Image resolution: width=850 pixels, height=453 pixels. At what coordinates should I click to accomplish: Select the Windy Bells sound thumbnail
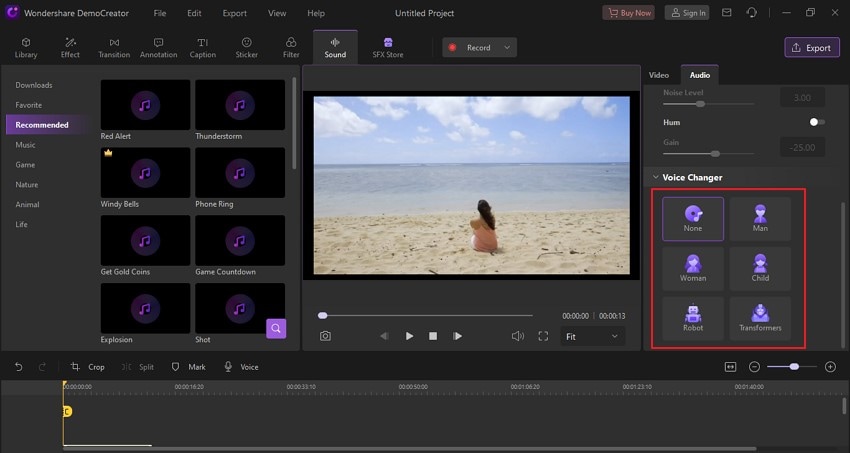tap(145, 172)
